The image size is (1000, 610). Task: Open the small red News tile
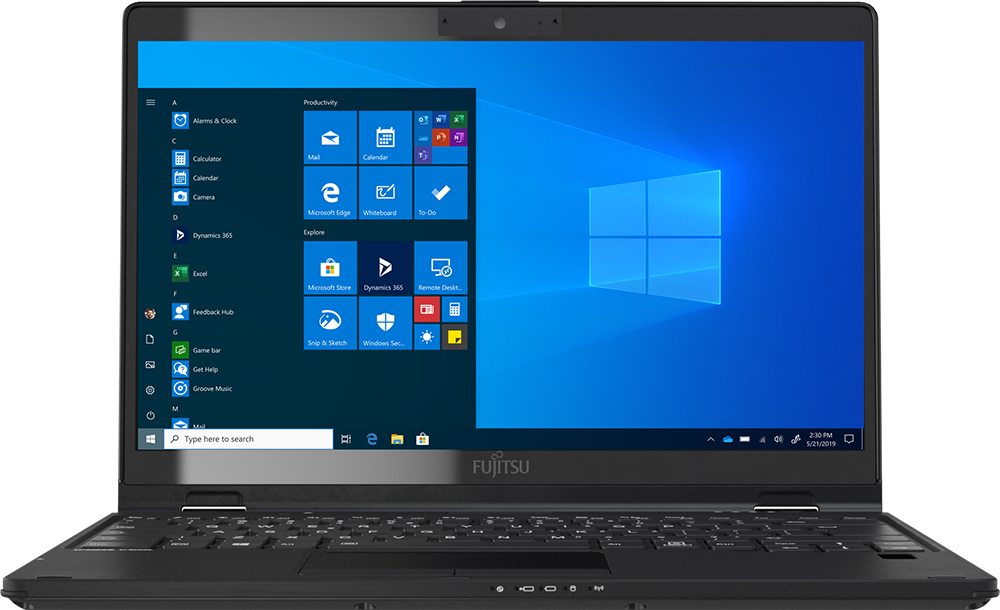tap(427, 309)
